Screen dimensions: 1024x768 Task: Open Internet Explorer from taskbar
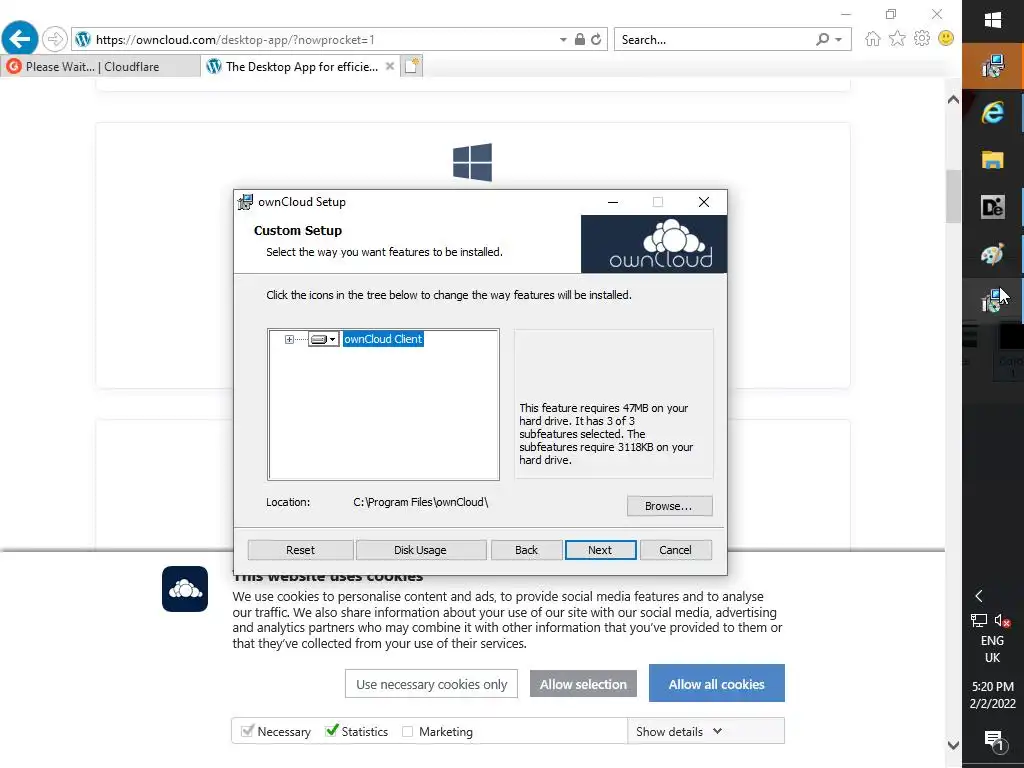tap(993, 113)
